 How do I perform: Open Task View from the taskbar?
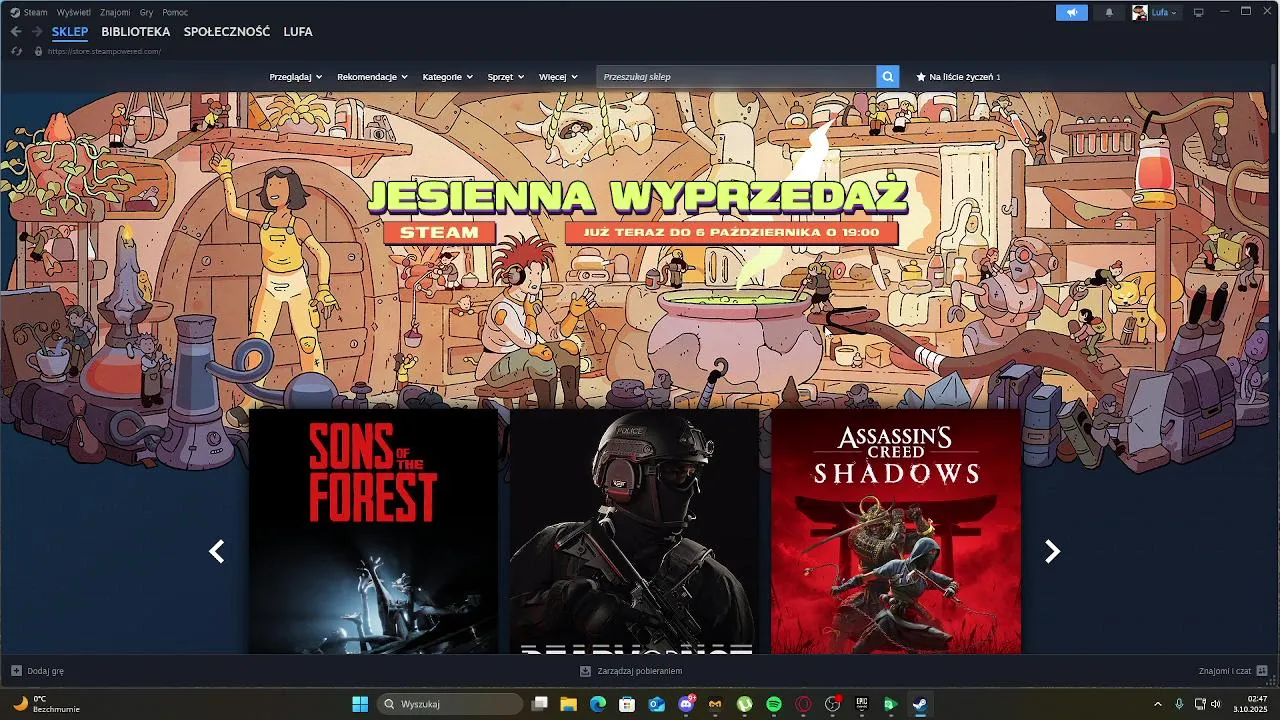[539, 704]
